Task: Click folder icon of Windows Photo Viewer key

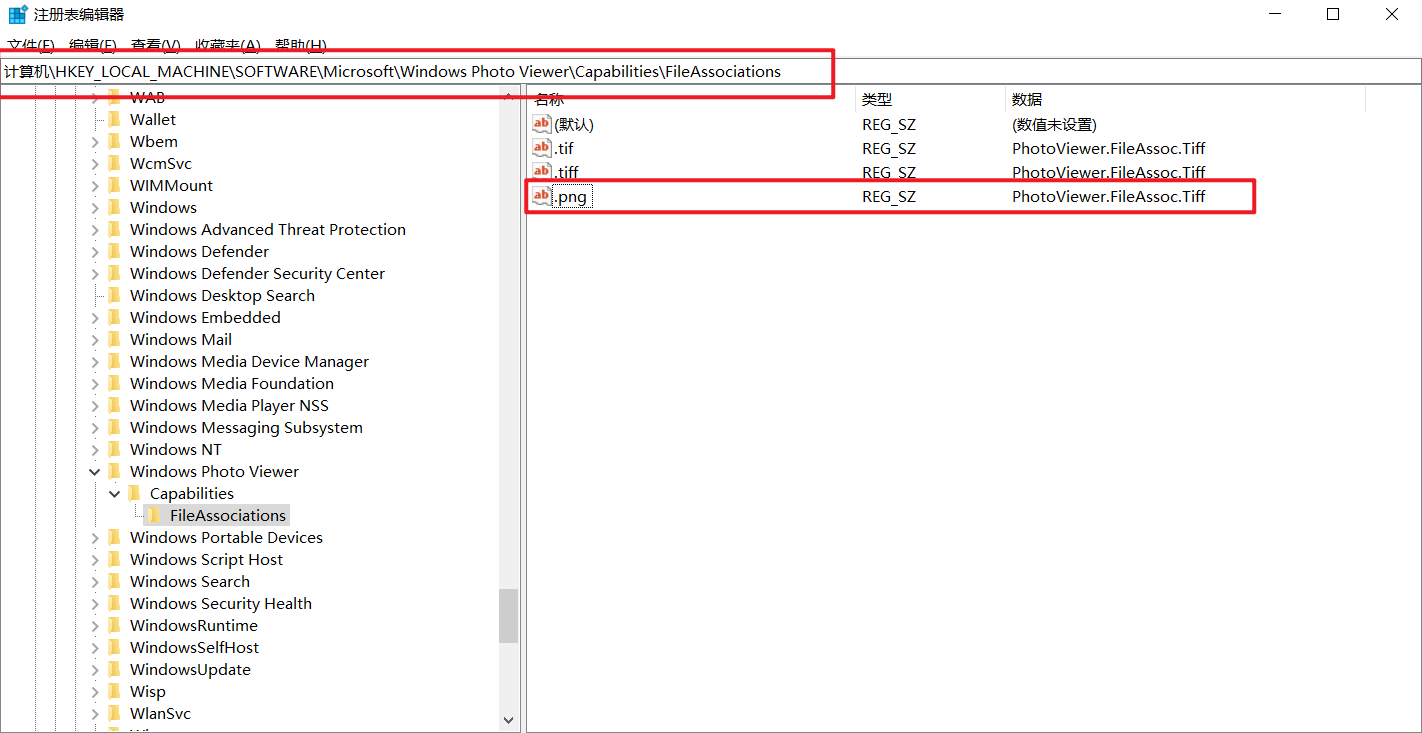Action: pyautogui.click(x=114, y=471)
